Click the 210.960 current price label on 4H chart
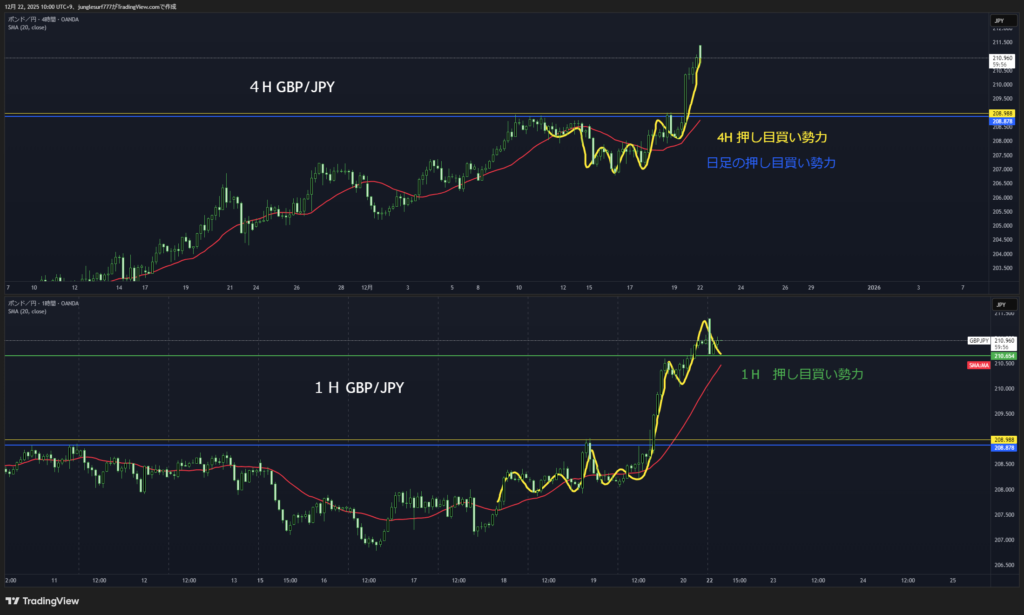1024x615 pixels. (1003, 59)
